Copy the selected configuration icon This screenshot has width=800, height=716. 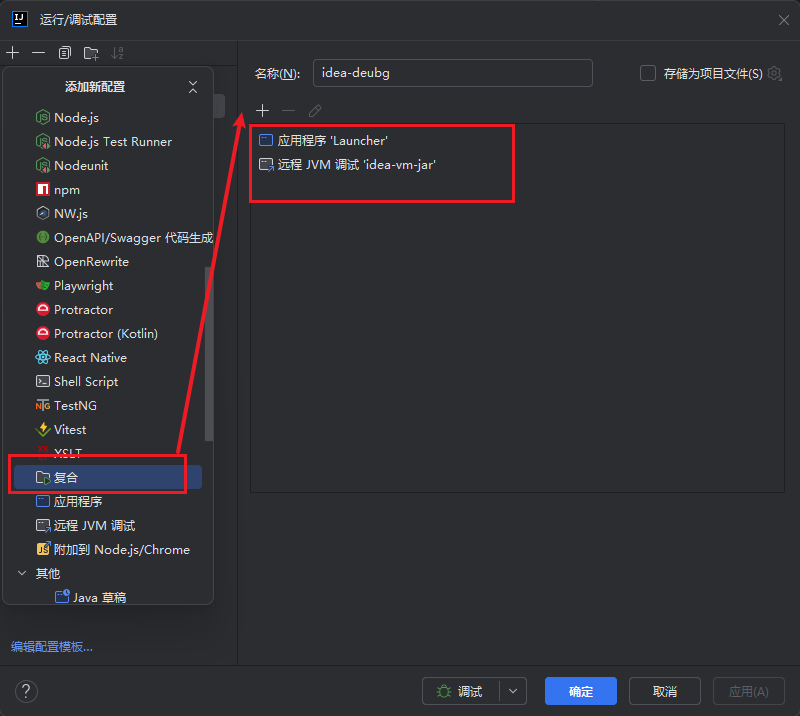[x=64, y=53]
